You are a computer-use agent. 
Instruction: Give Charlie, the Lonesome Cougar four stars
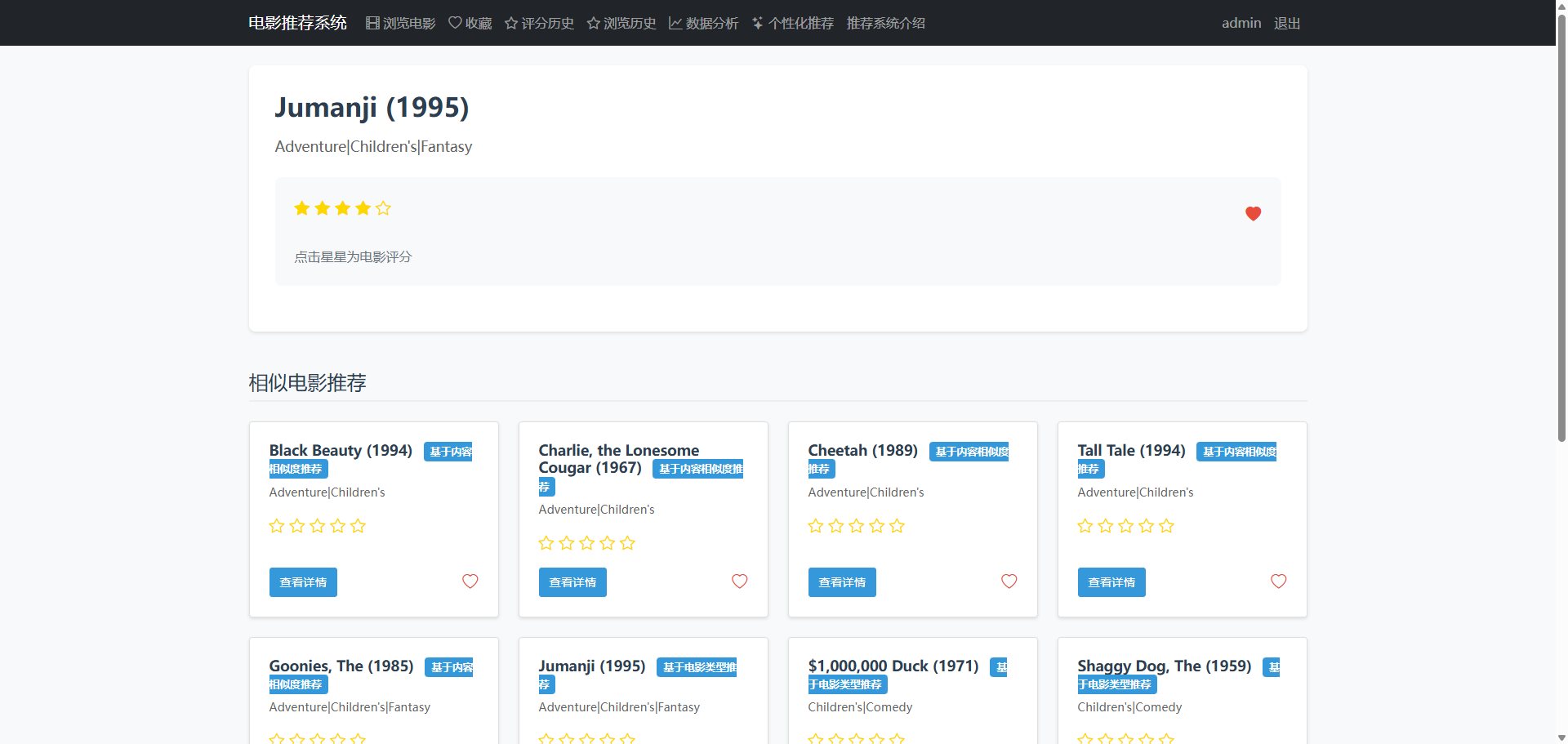point(608,543)
